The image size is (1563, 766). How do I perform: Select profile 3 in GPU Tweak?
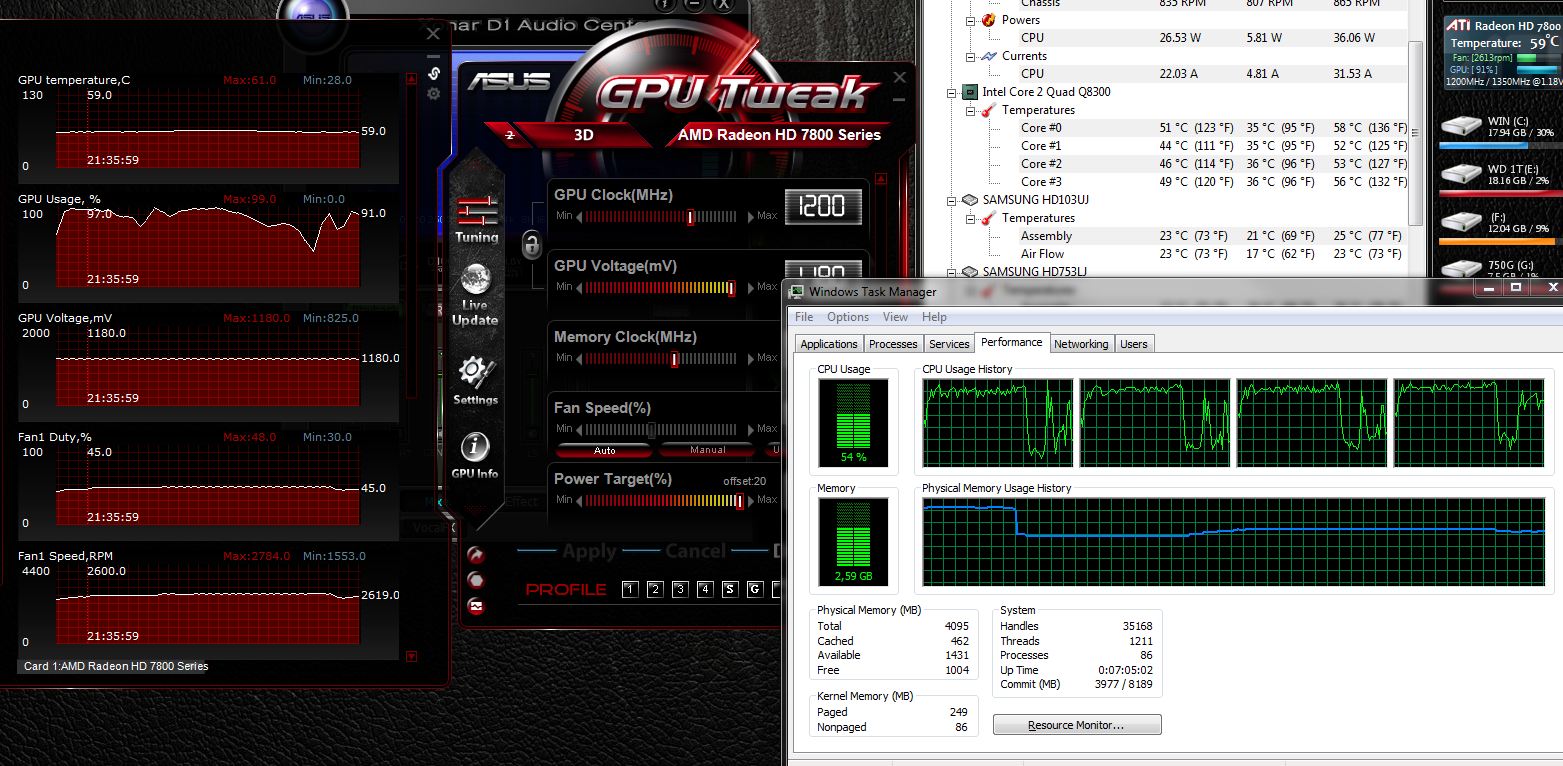[680, 589]
